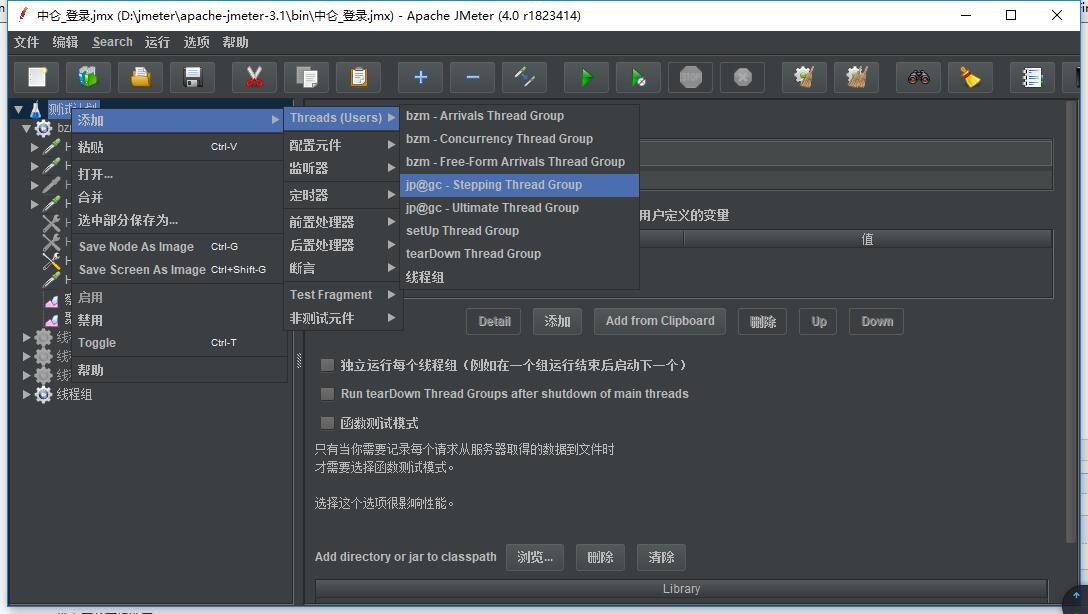
Task: Click the 清除 classpath button
Action: click(x=661, y=557)
